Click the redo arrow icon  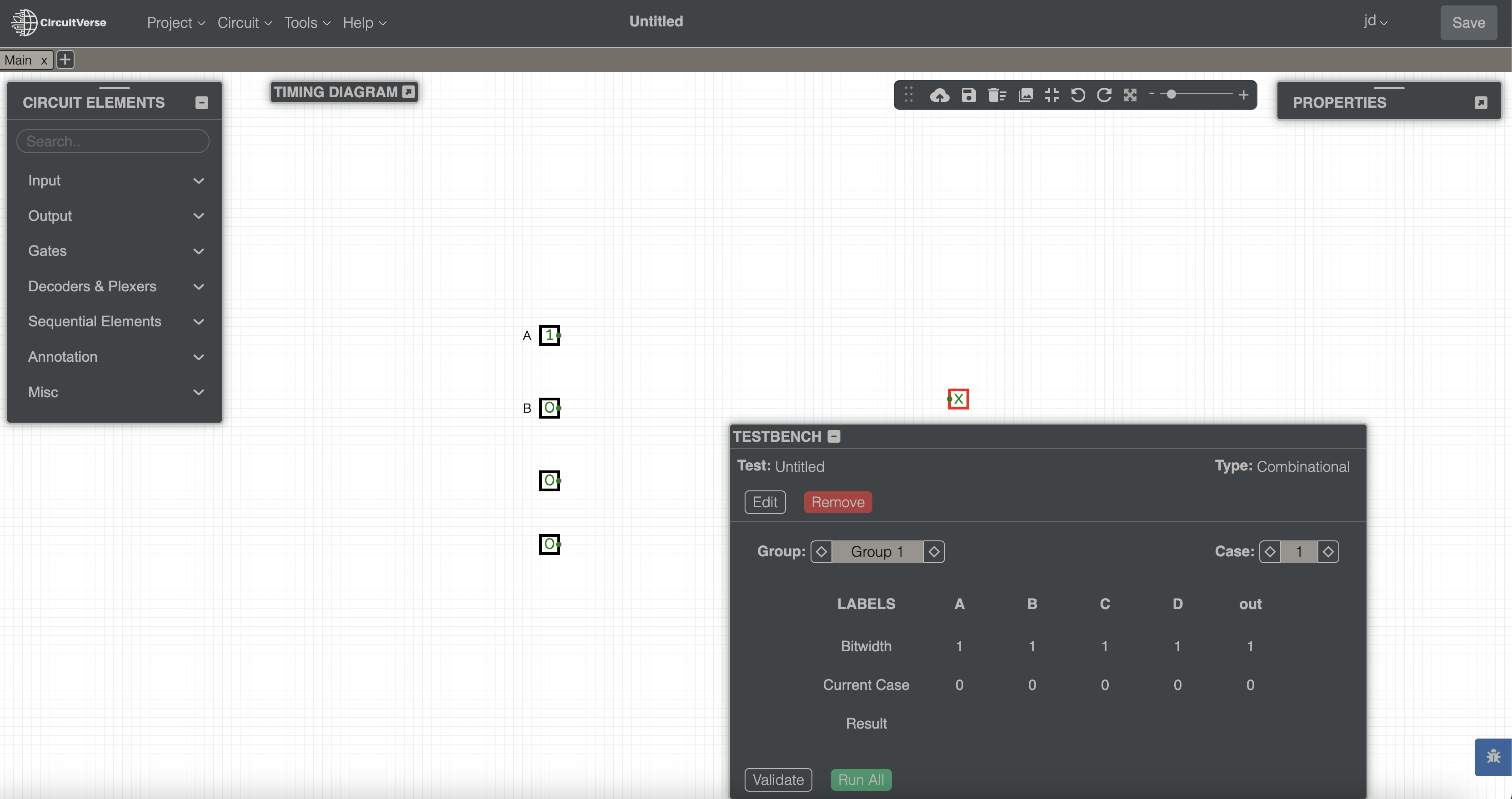click(x=1104, y=95)
